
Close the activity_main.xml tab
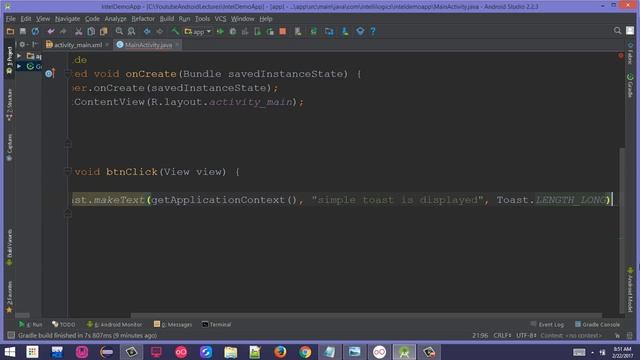click(107, 44)
